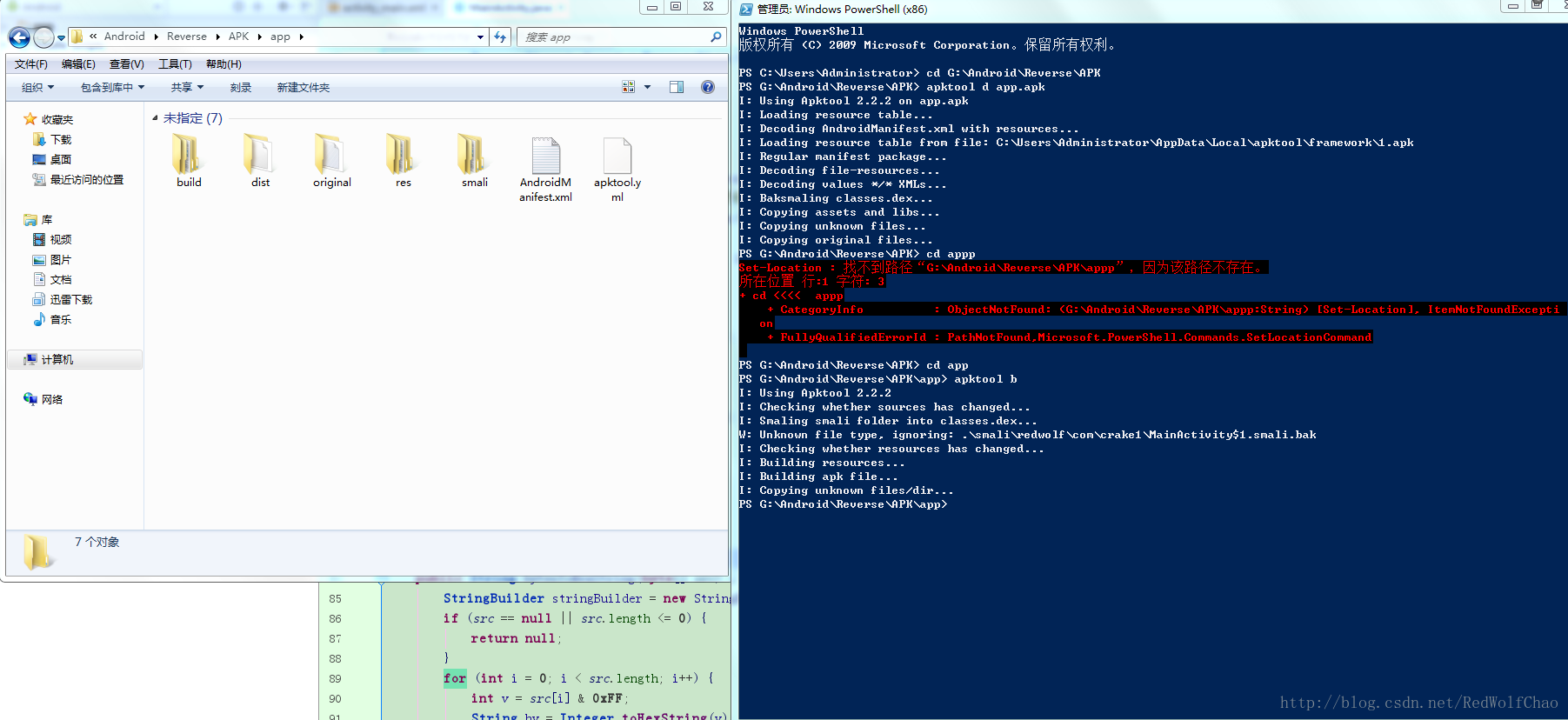Click the PowerShell prompt G:\Android\Reverse\APK\app>
The height and width of the screenshot is (720, 1568).
(843, 504)
